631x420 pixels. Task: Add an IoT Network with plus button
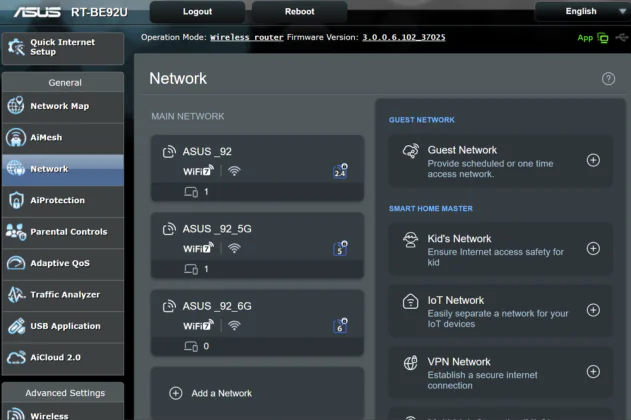(x=593, y=310)
